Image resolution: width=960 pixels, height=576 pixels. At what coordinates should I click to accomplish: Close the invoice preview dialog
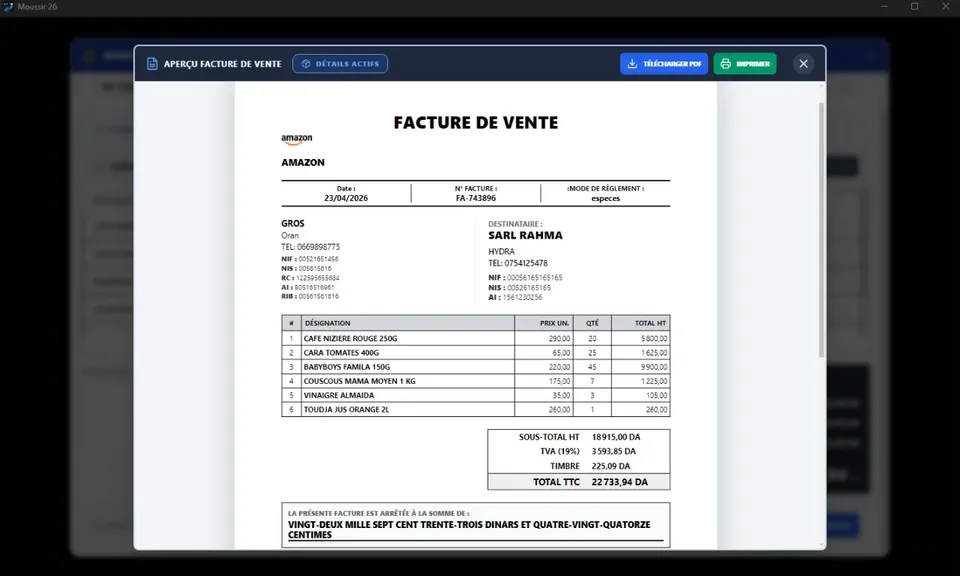(x=803, y=64)
